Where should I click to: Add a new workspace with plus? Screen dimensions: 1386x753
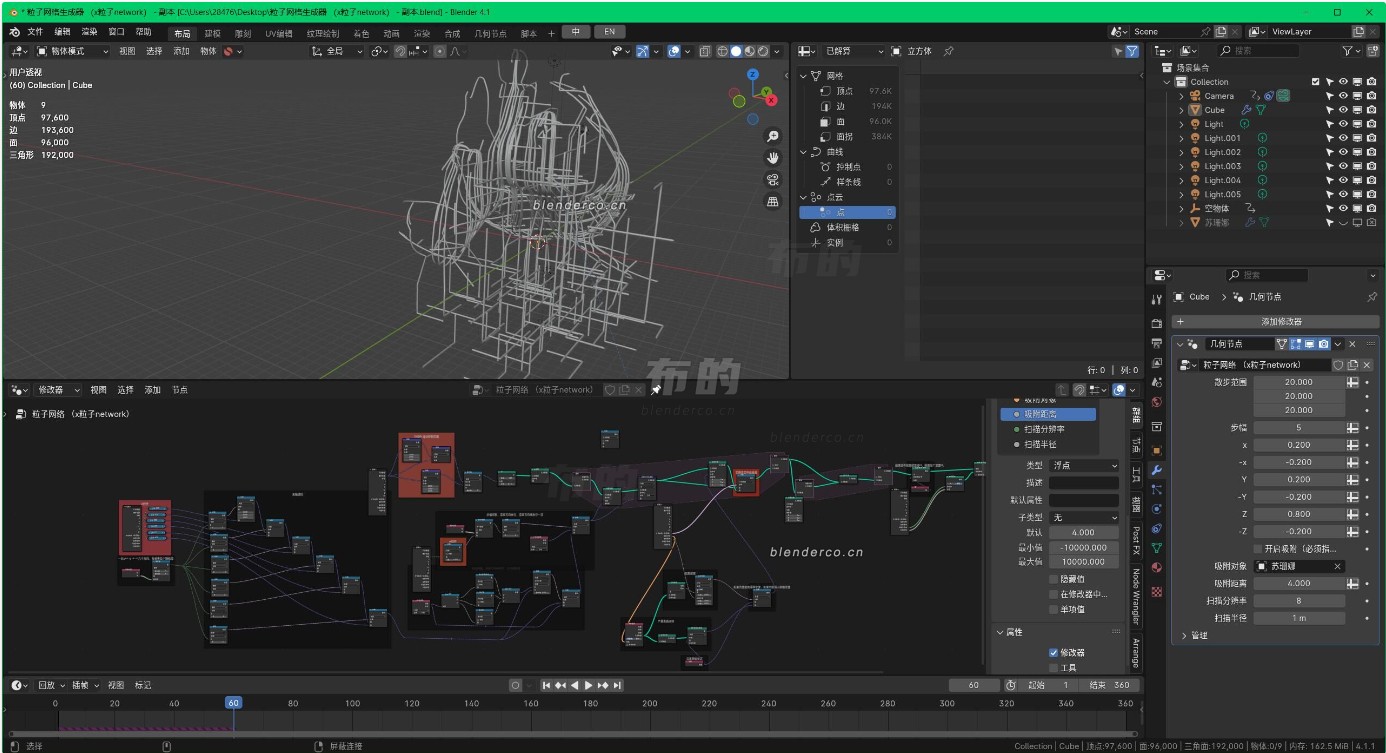click(551, 33)
